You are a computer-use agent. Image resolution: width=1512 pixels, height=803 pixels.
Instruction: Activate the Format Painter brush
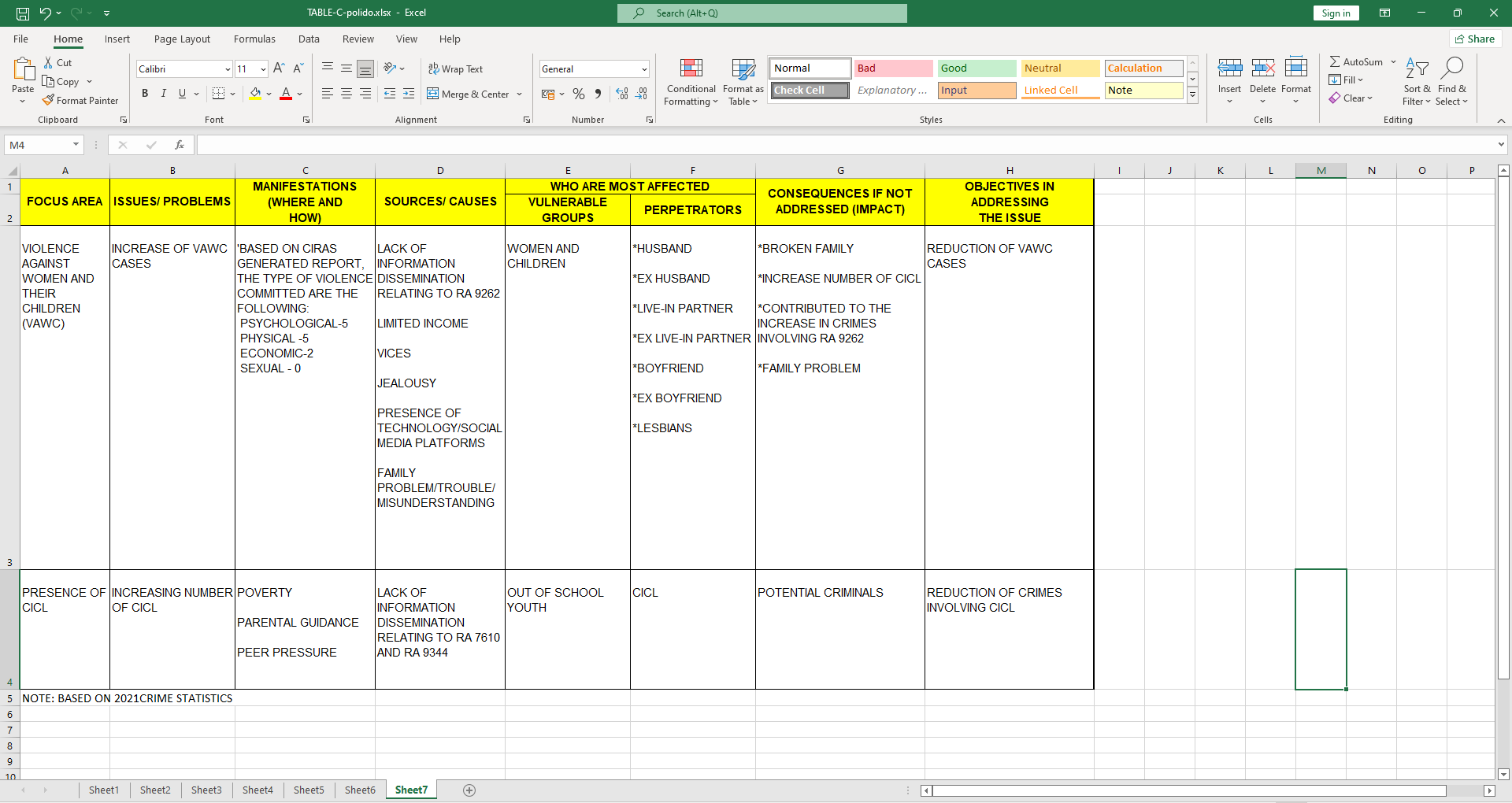[x=80, y=101]
